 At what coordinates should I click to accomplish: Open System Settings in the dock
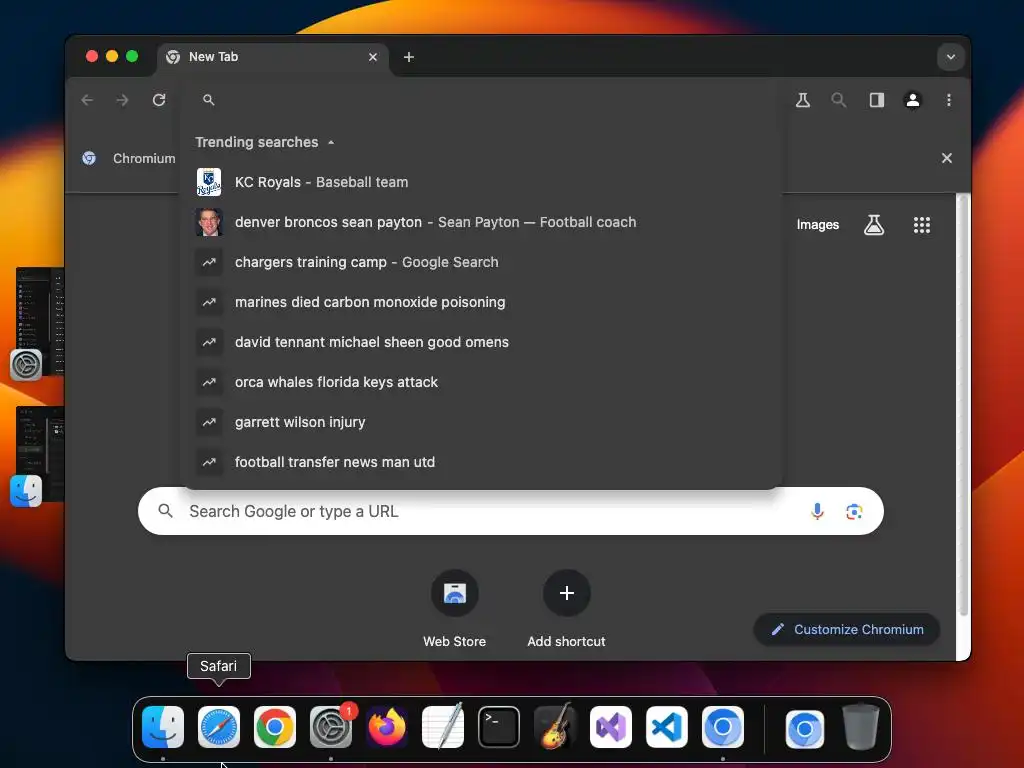[330, 727]
